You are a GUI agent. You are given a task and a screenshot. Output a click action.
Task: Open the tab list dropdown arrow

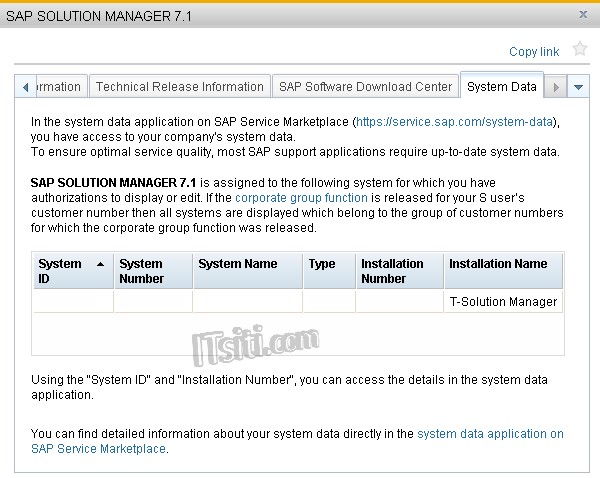pyautogui.click(x=579, y=87)
